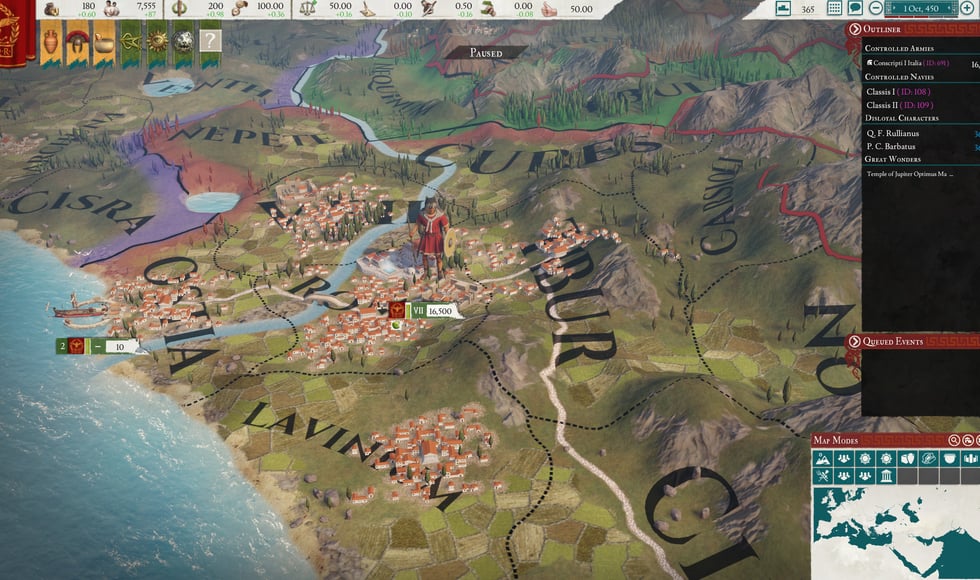
Task: Click the 50.00 stability value
Action: click(x=340, y=6)
